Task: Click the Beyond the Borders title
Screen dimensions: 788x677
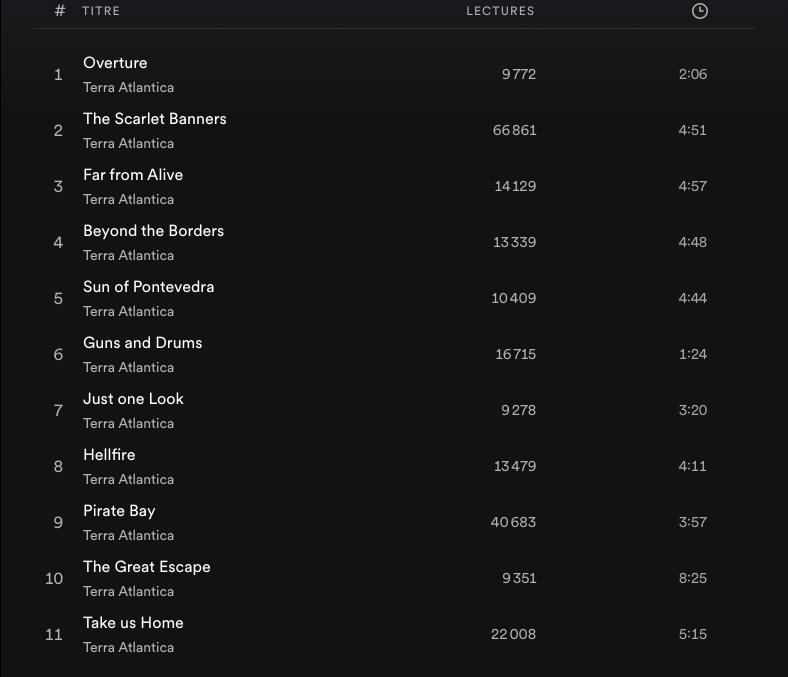Action: coord(153,231)
